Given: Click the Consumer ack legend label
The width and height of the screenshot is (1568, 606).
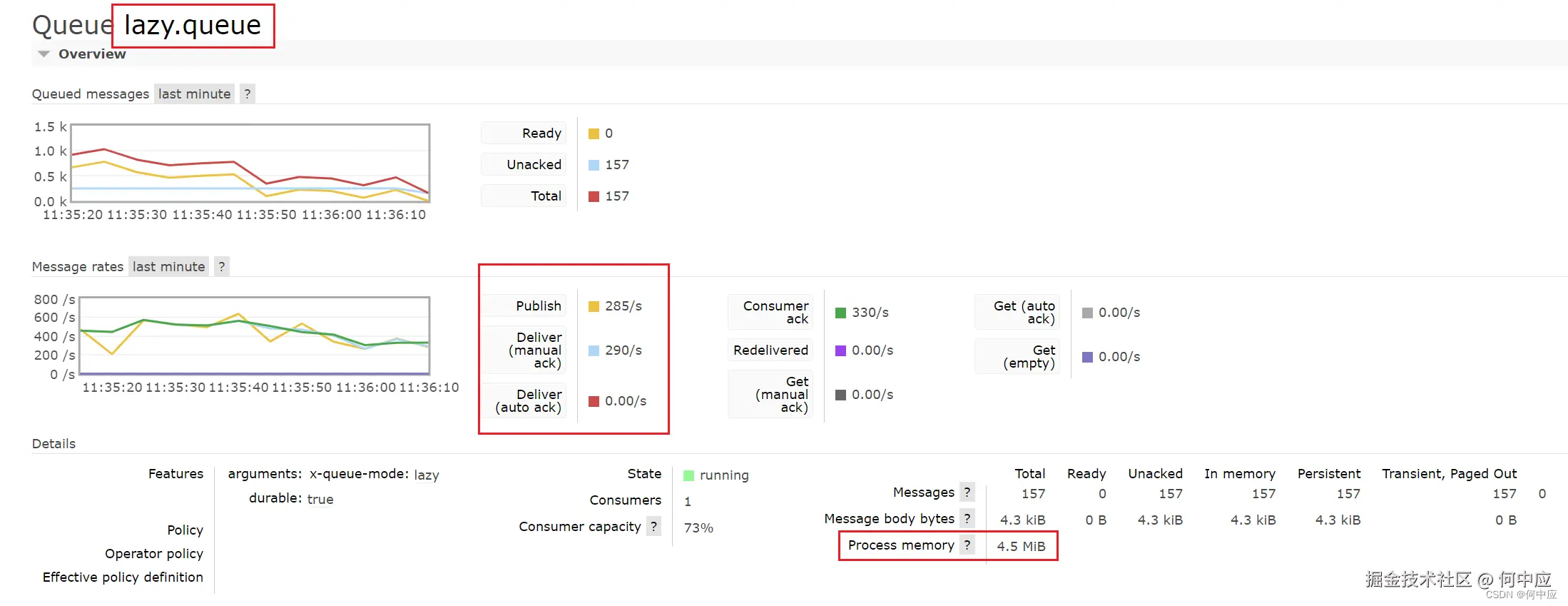Looking at the screenshot, I should coord(775,313).
